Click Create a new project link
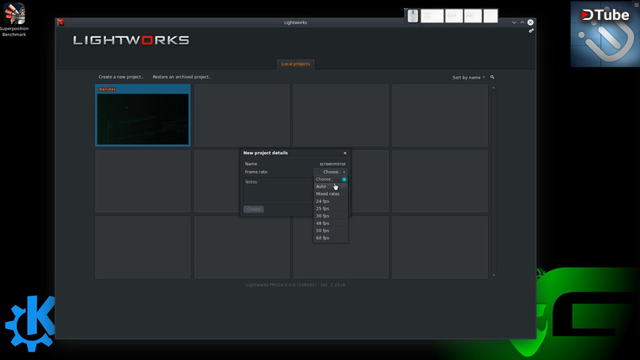Viewport: 640px width, 360px height. coord(121,77)
